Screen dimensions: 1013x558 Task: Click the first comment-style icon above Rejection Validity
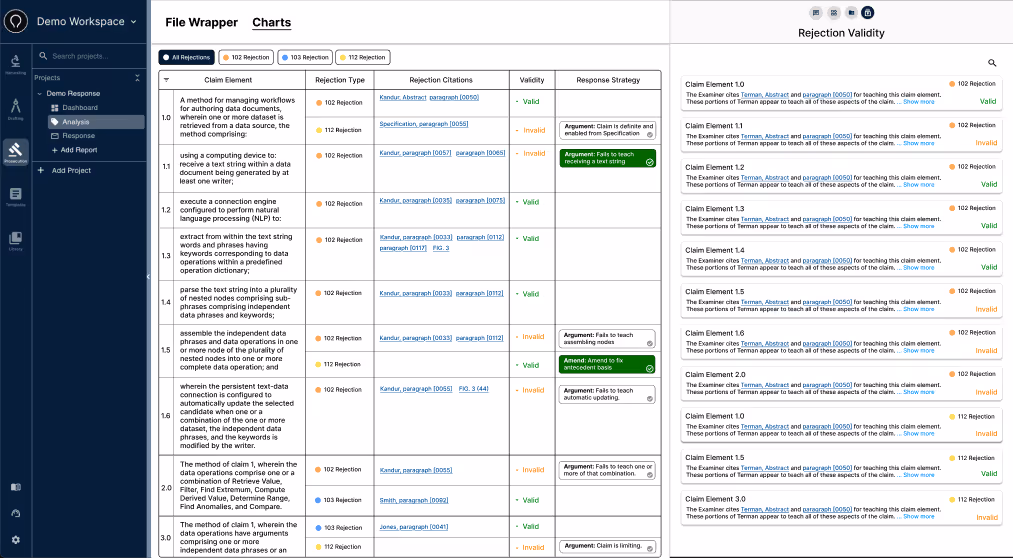[816, 12]
